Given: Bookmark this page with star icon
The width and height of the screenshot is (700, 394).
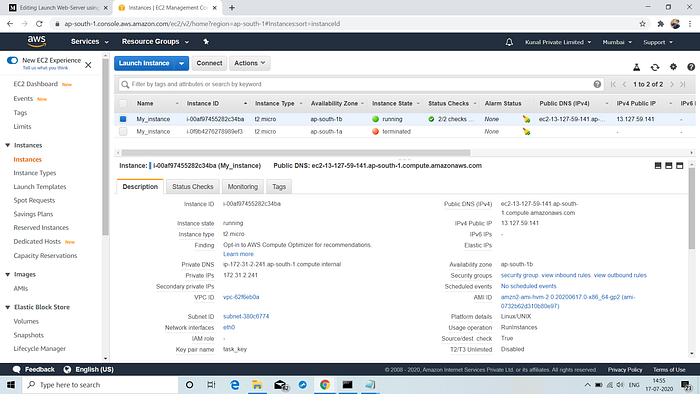Looking at the screenshot, I should [642, 24].
